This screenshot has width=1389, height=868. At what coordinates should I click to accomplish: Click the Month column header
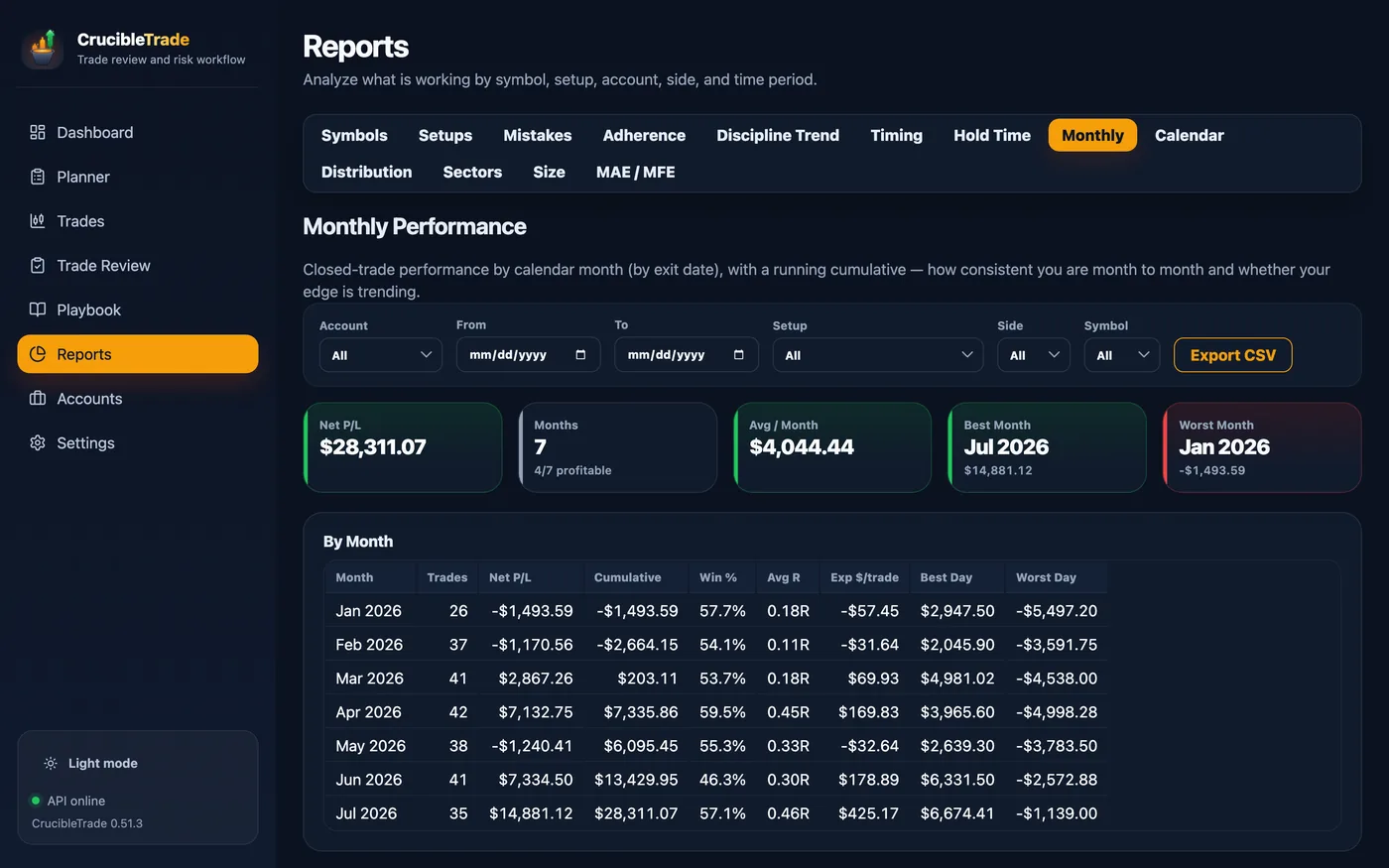(x=370, y=577)
